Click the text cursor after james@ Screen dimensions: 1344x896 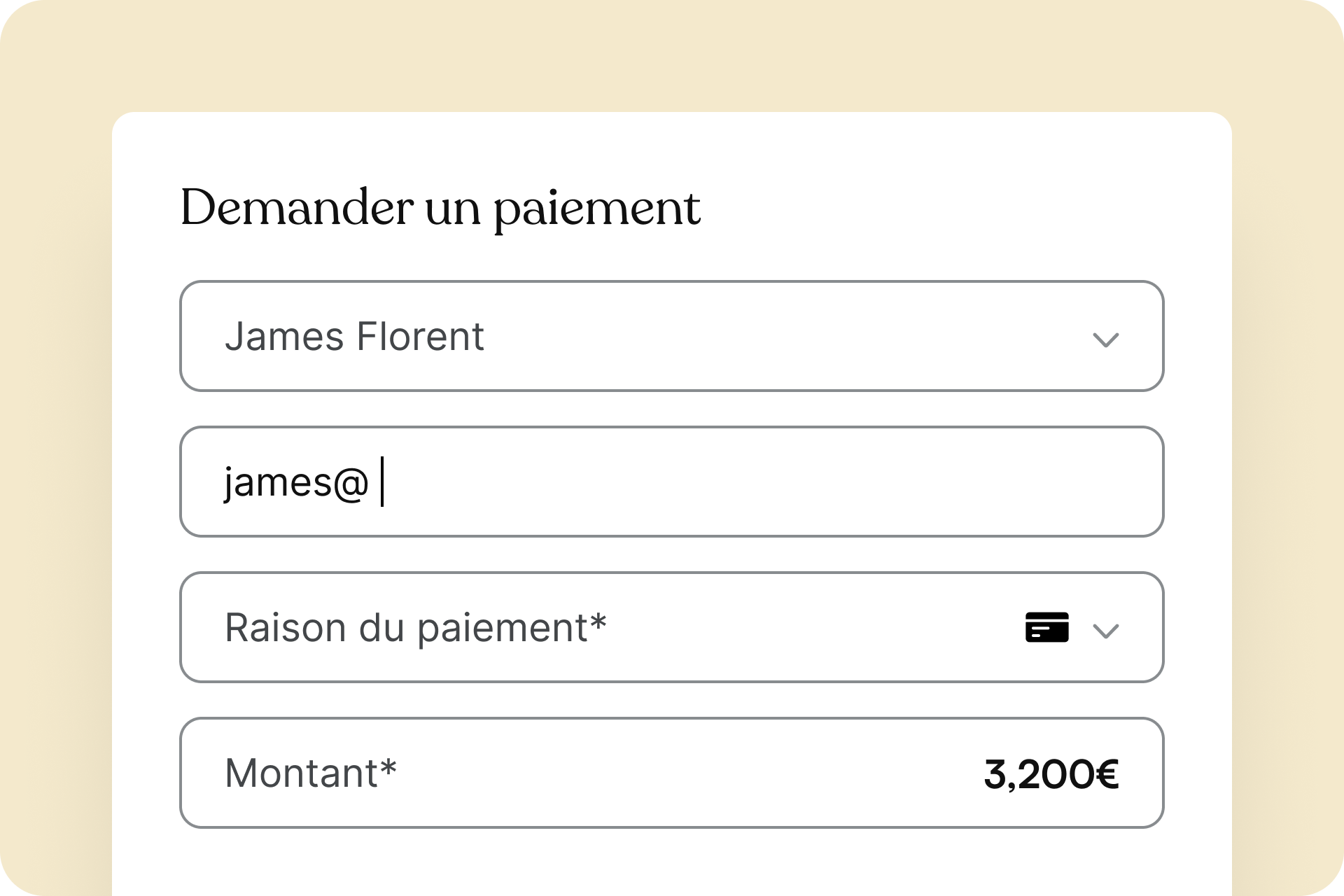[x=382, y=482]
